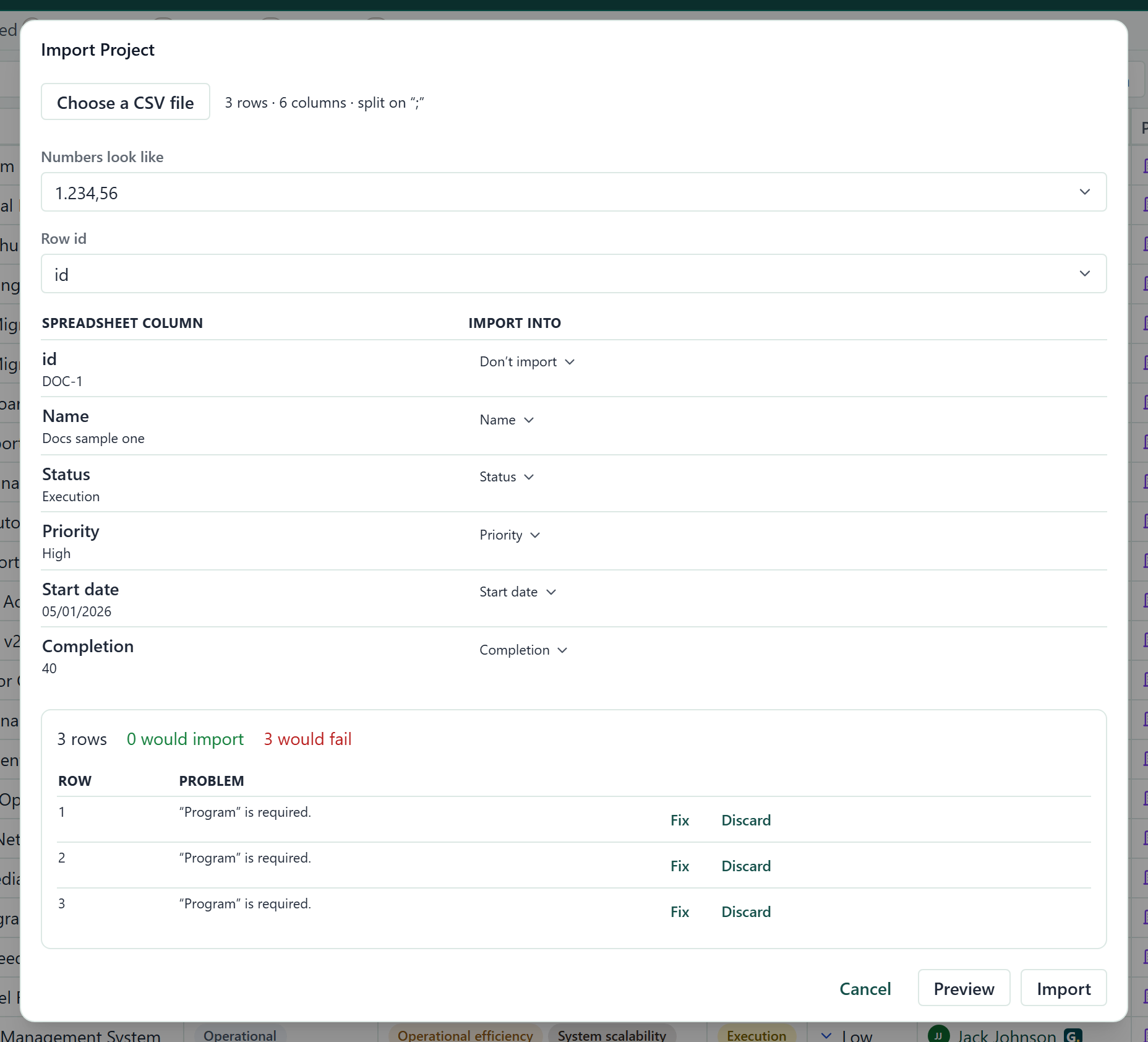Open the Start date import mapping
The height and width of the screenshot is (1042, 1148).
(518, 592)
